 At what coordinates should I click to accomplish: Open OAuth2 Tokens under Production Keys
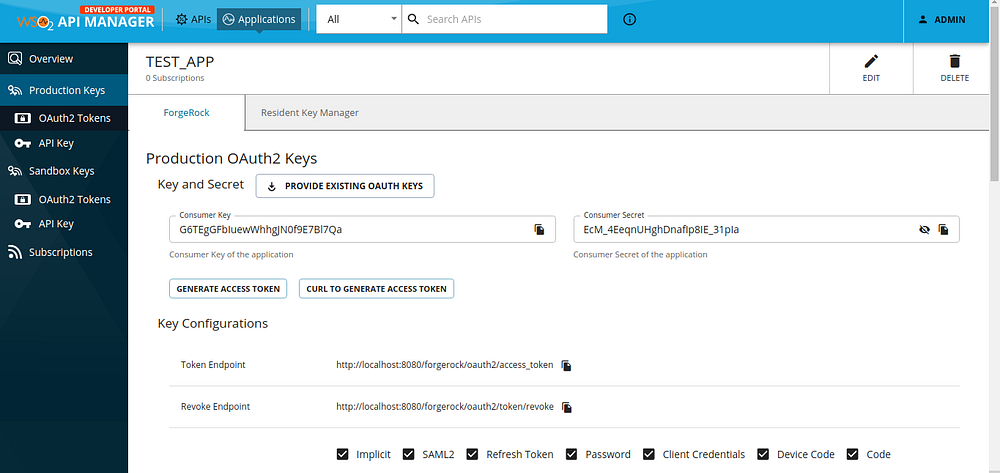[64, 118]
